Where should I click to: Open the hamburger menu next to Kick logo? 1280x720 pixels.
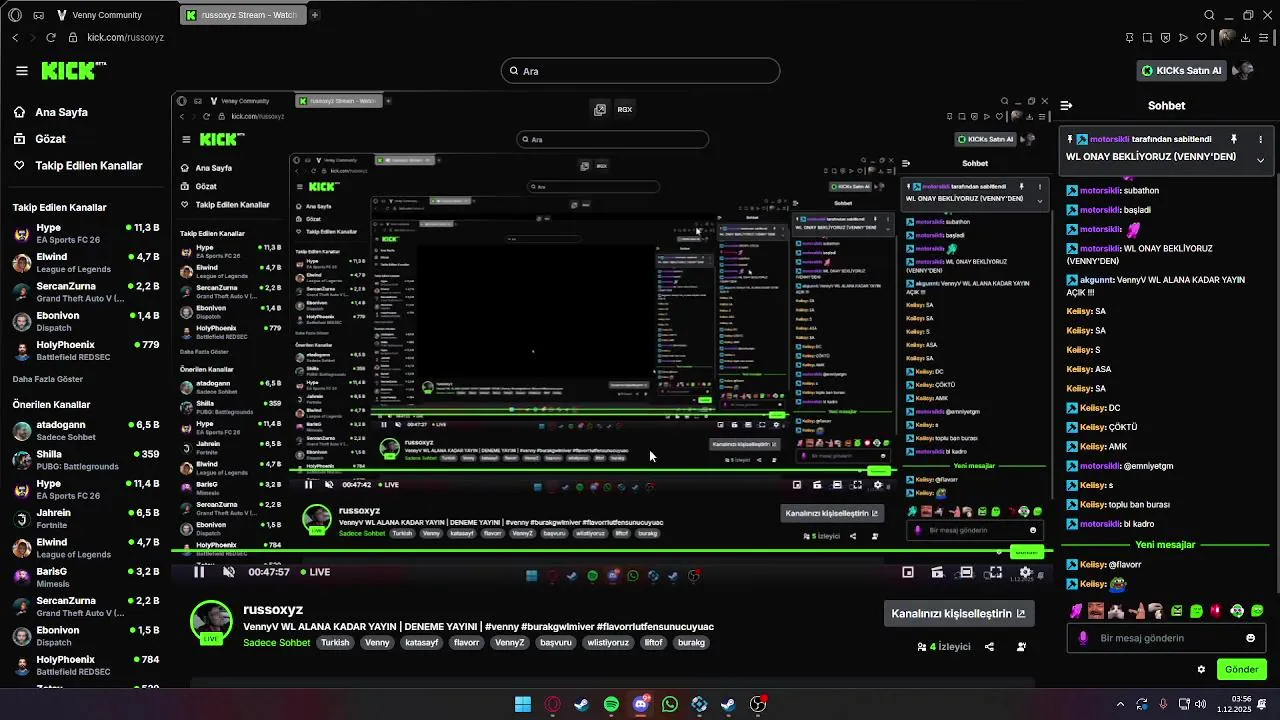[22, 71]
